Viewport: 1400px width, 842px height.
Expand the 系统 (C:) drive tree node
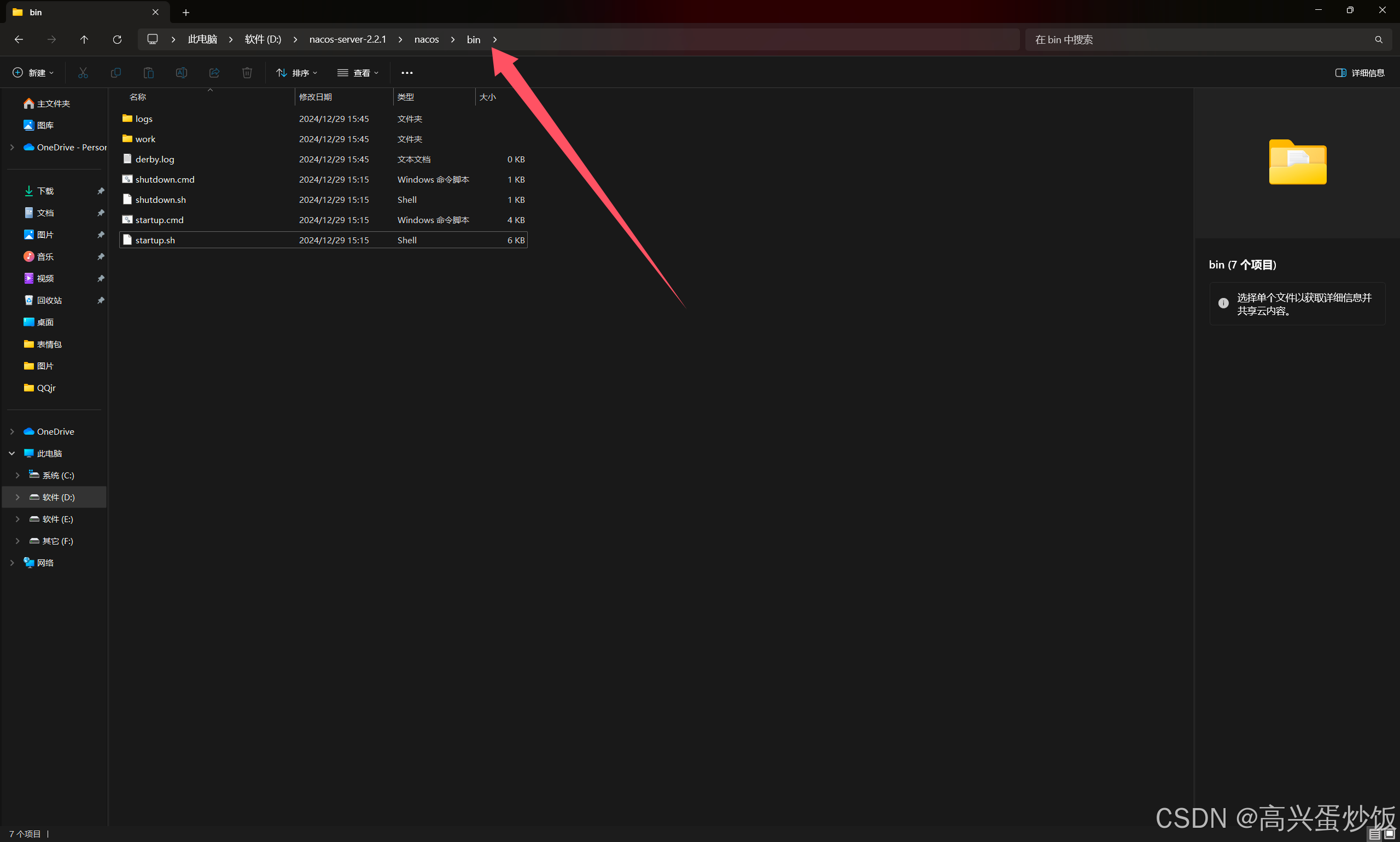[17, 475]
